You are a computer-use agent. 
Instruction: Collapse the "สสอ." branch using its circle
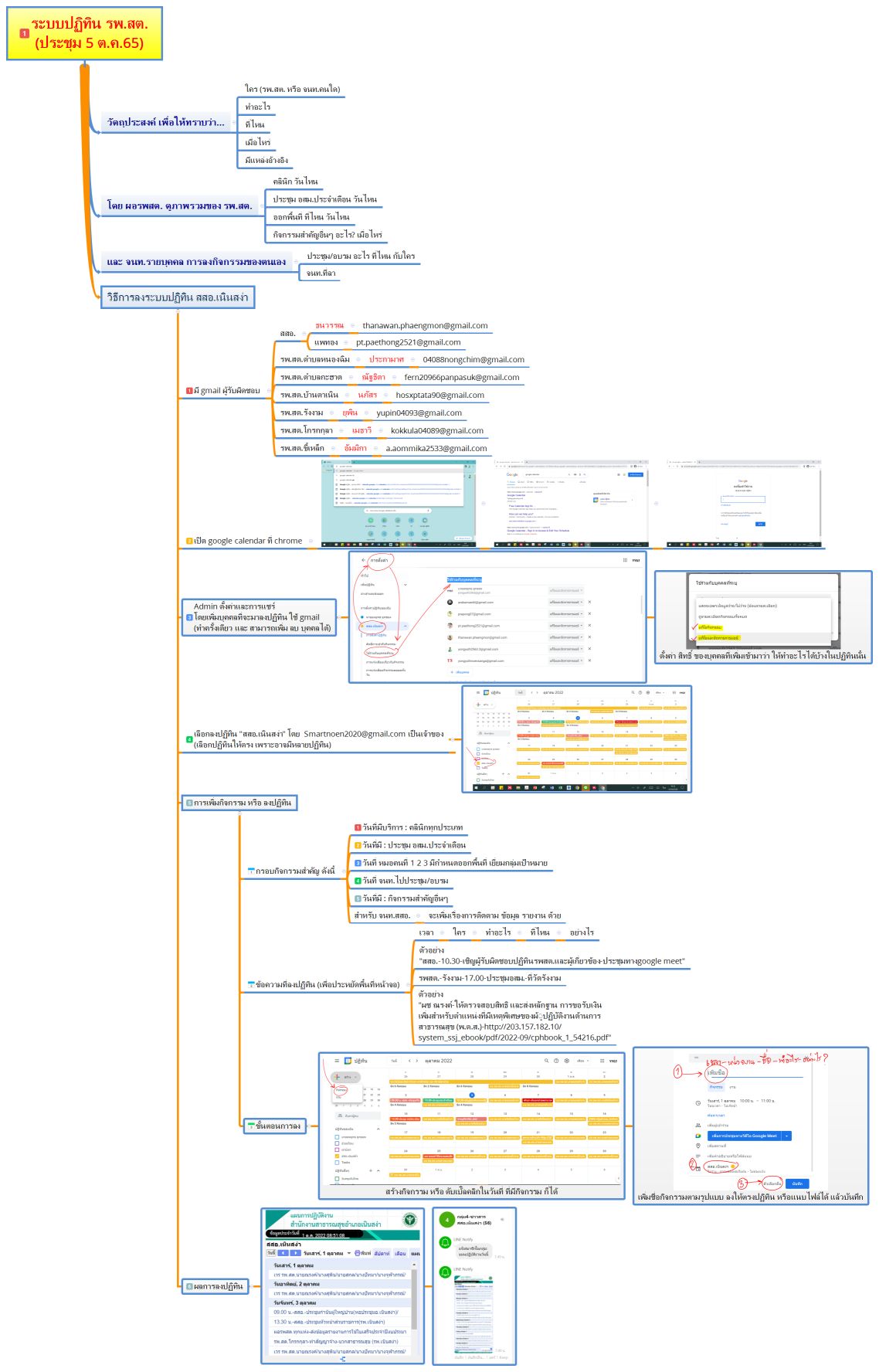click(304, 334)
